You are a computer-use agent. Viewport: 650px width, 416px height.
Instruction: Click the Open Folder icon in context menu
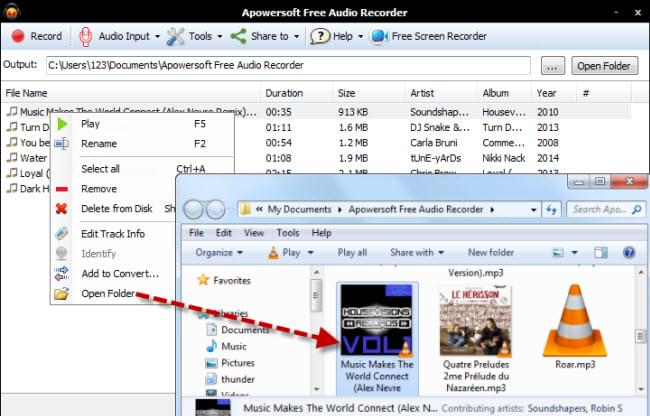click(61, 294)
